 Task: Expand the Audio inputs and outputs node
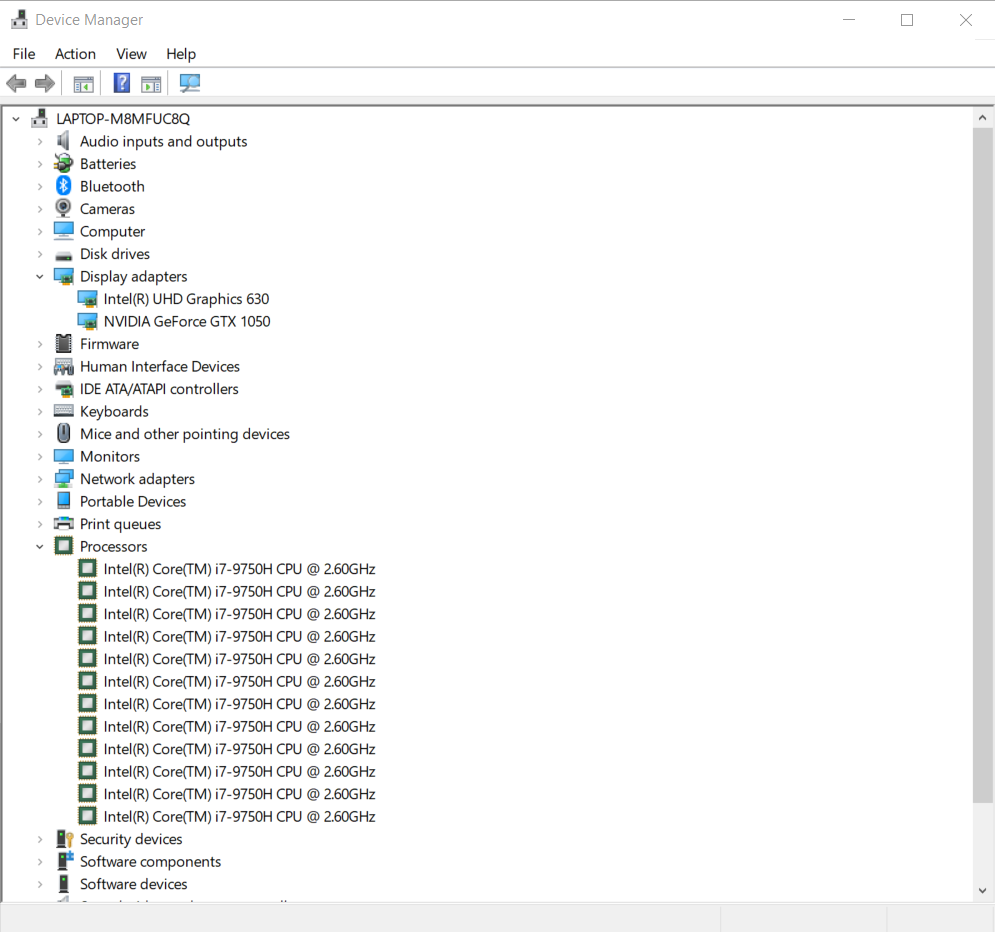40,142
